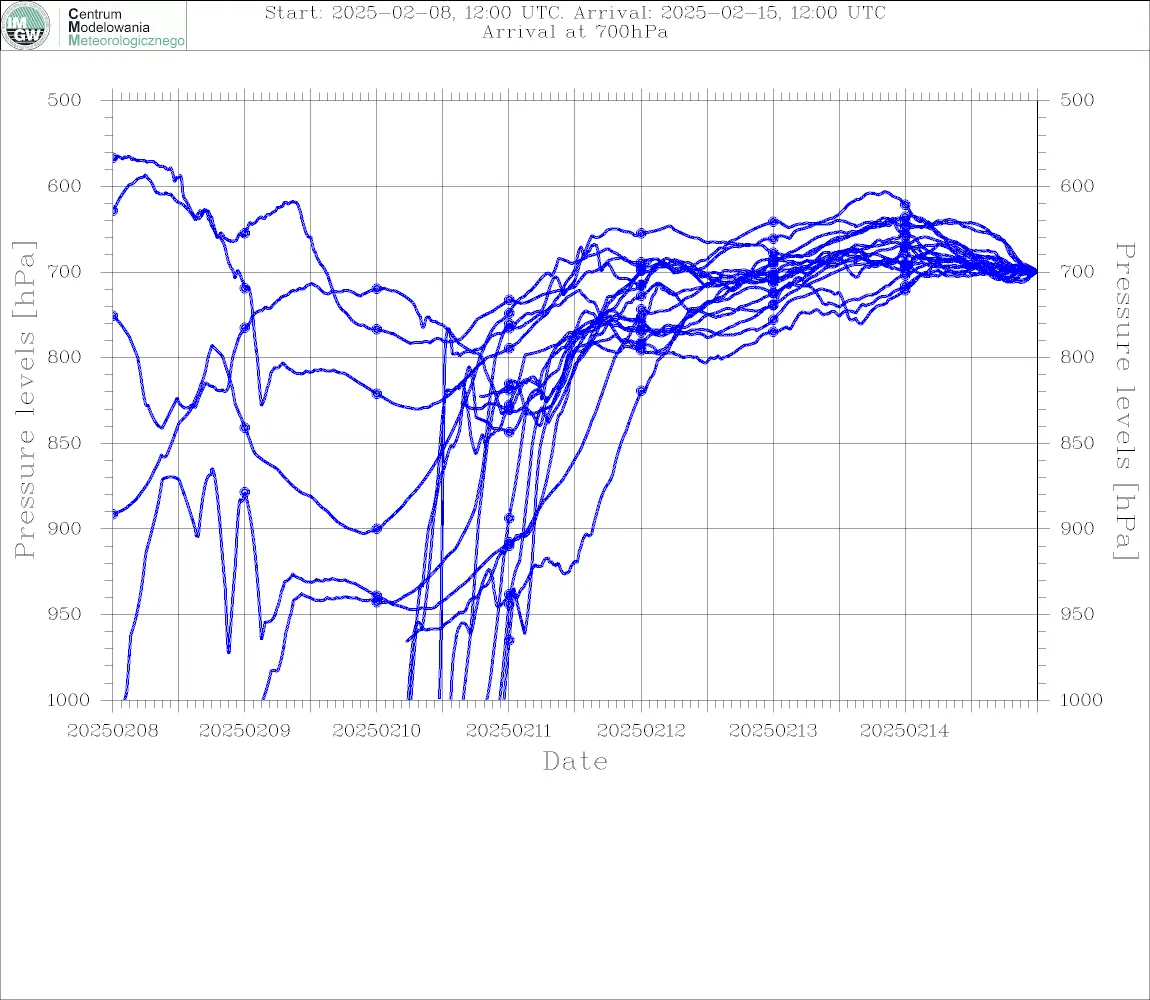Click the right axis 800 label
1150x1000 pixels.
click(x=1077, y=357)
